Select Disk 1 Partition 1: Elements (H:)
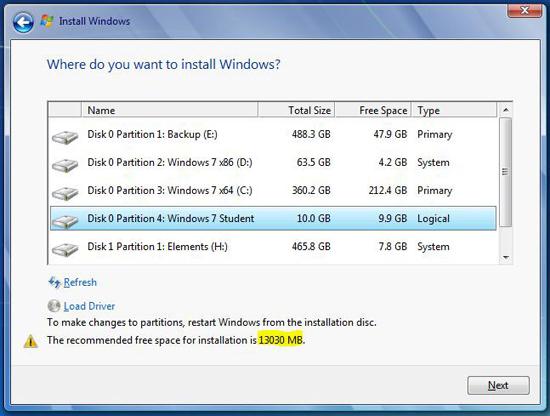The image size is (550, 416). point(273,247)
